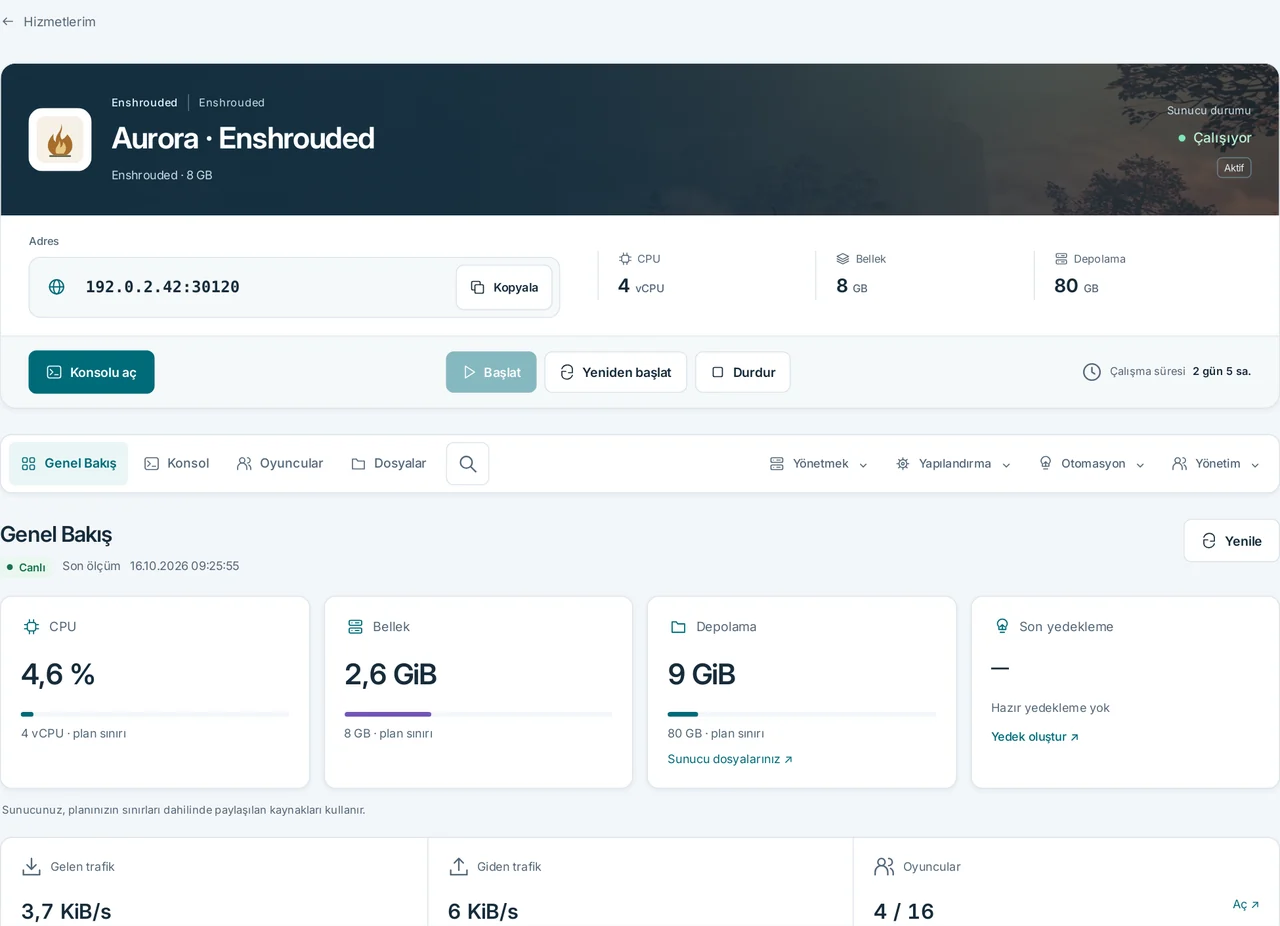Click the Depolama usage progress bar
This screenshot has width=1280, height=926.
pyautogui.click(x=802, y=714)
